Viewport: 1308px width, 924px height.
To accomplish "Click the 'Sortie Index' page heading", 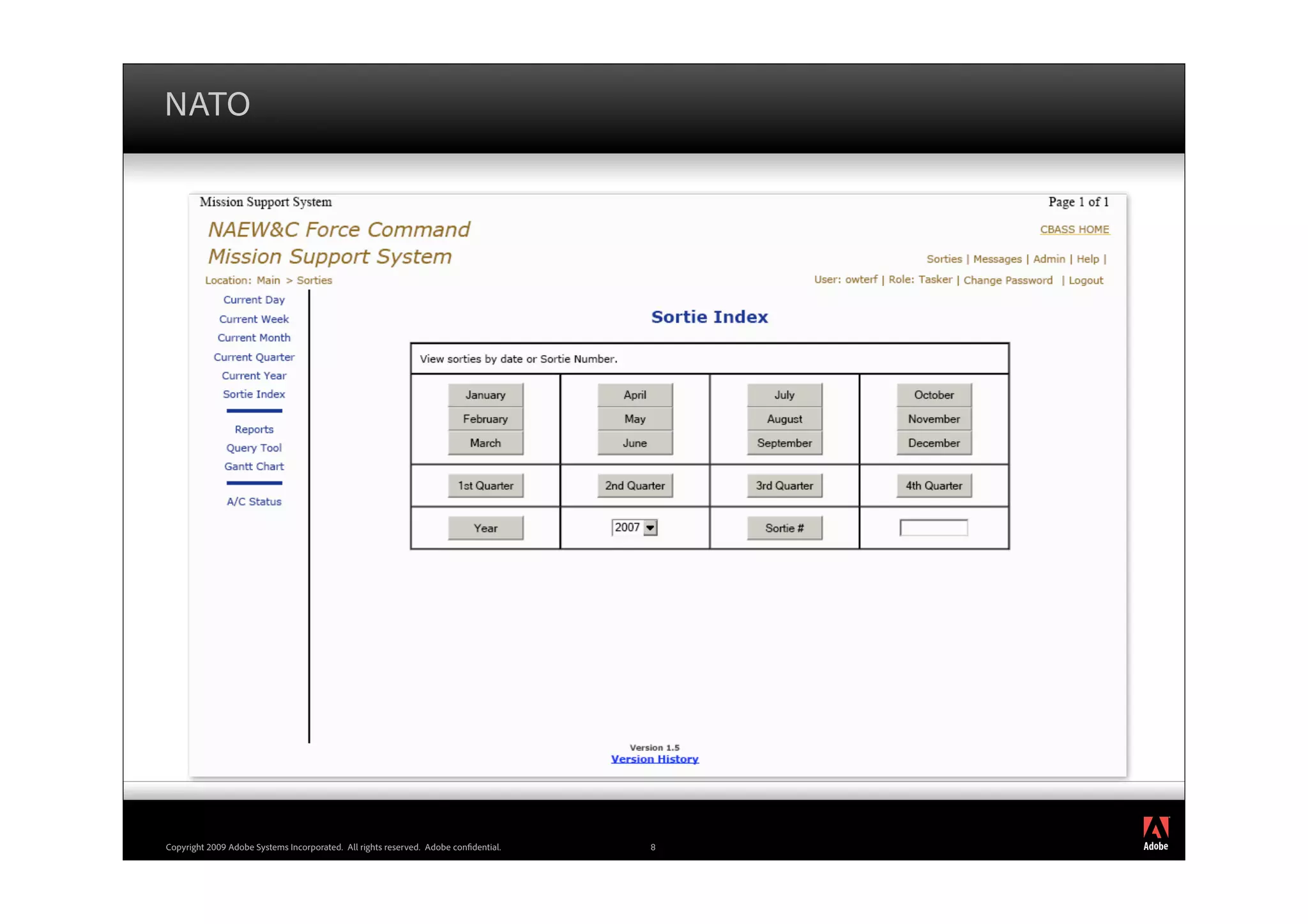I will point(710,317).
